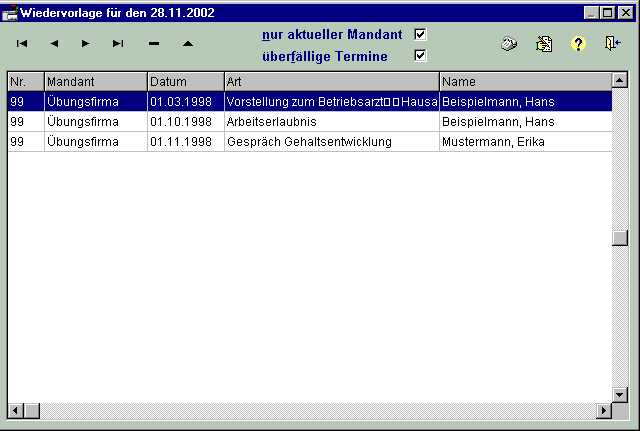Click the vertical scrollbar down arrow
The image size is (640, 431).
point(620,394)
